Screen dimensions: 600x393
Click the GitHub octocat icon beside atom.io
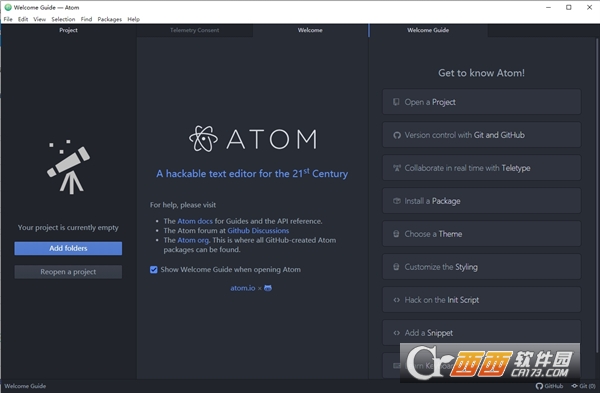click(x=268, y=288)
